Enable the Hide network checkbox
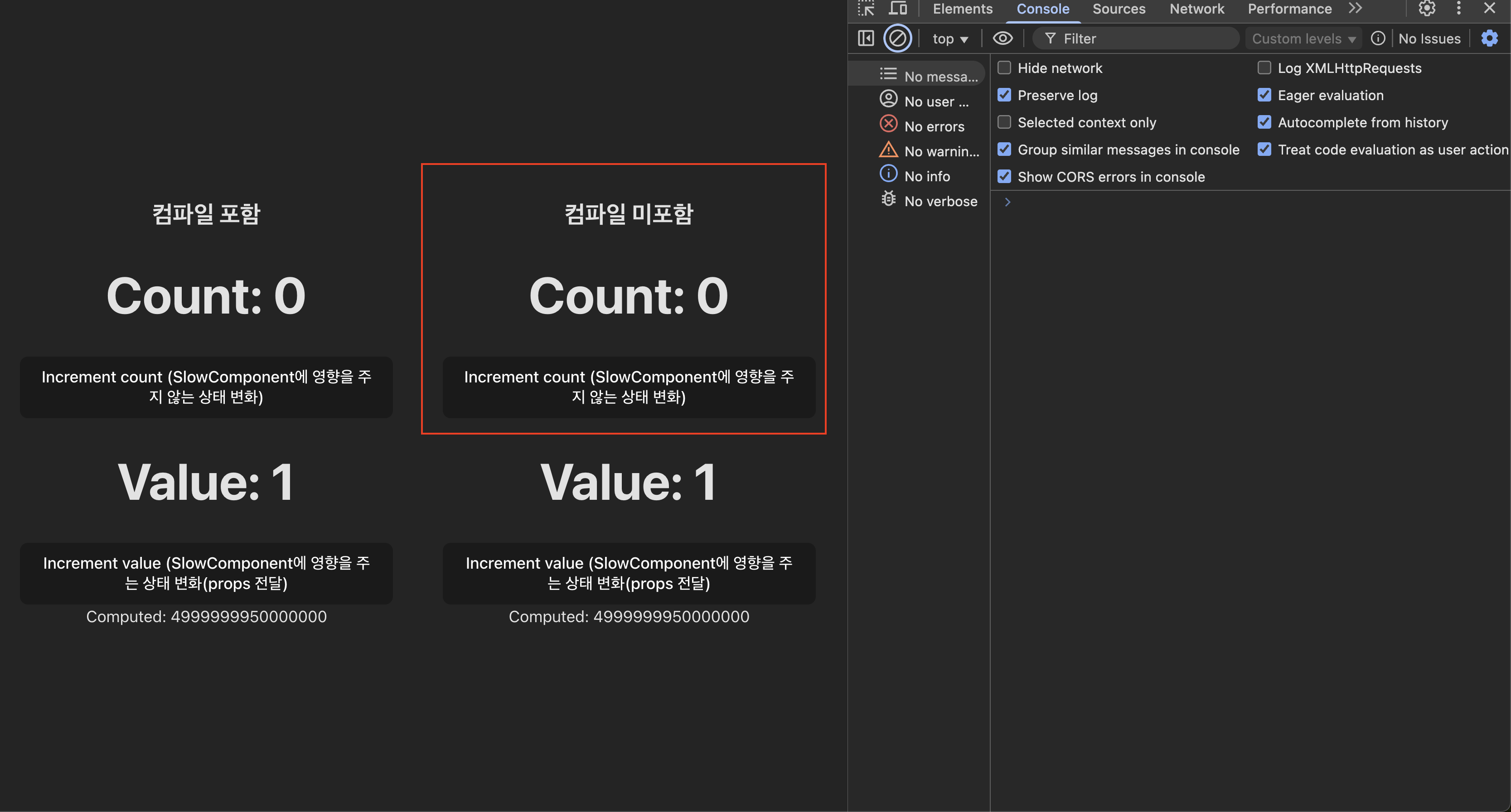The width and height of the screenshot is (1511, 812). coord(1004,68)
